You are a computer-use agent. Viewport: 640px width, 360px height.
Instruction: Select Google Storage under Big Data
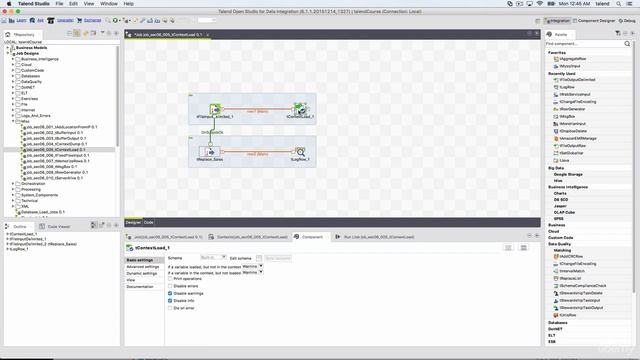click(x=568, y=174)
